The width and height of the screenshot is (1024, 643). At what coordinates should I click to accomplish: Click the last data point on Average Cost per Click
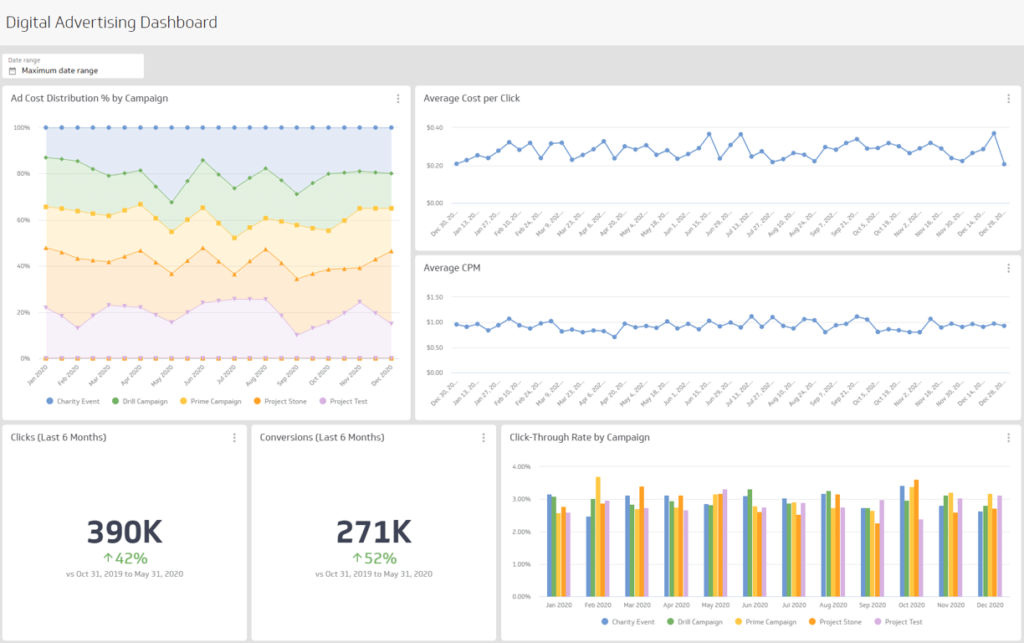pyautogui.click(x=1003, y=164)
